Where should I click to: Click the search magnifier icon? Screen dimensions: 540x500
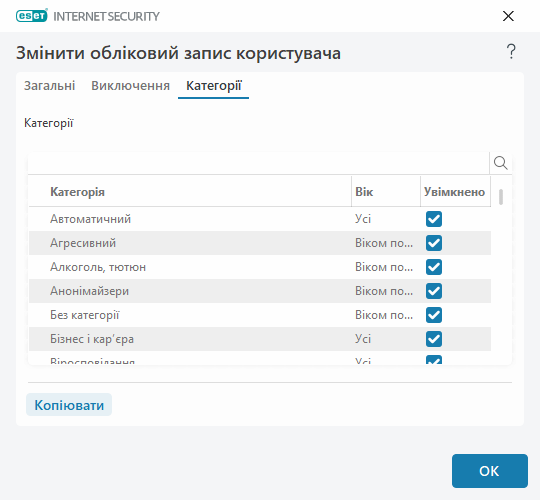click(x=500, y=163)
